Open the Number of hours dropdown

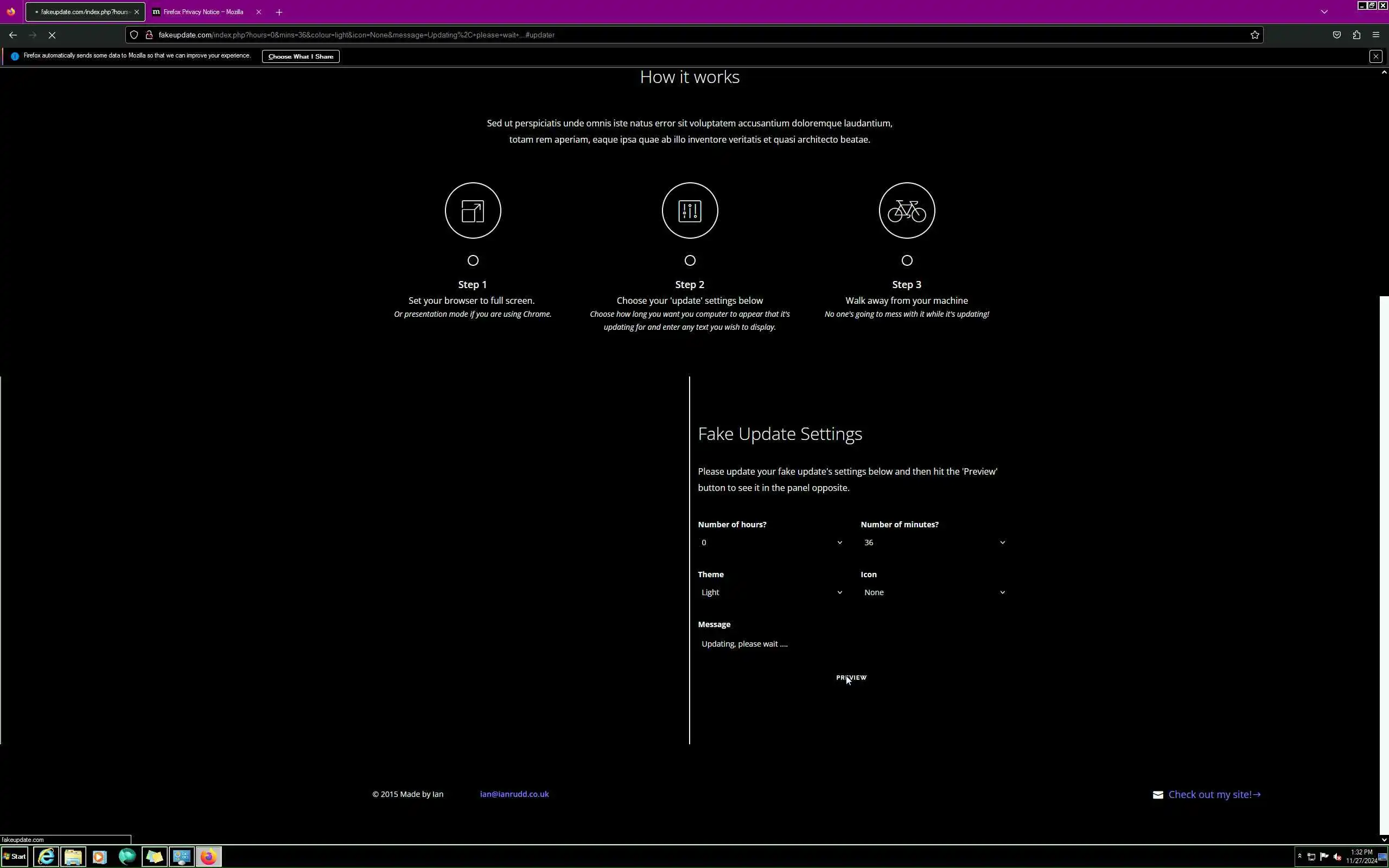(x=771, y=542)
